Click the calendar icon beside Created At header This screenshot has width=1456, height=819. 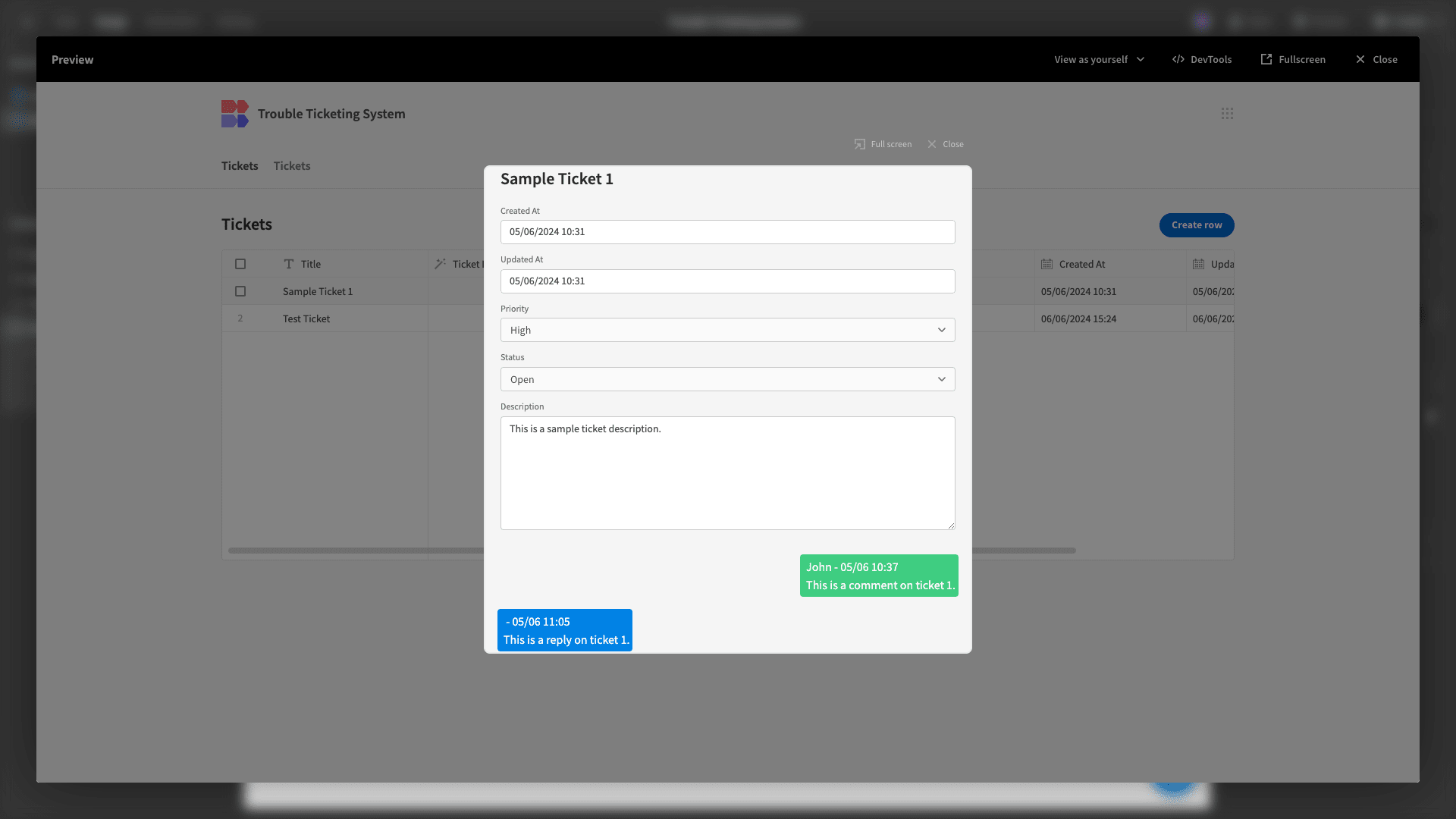pos(1046,264)
